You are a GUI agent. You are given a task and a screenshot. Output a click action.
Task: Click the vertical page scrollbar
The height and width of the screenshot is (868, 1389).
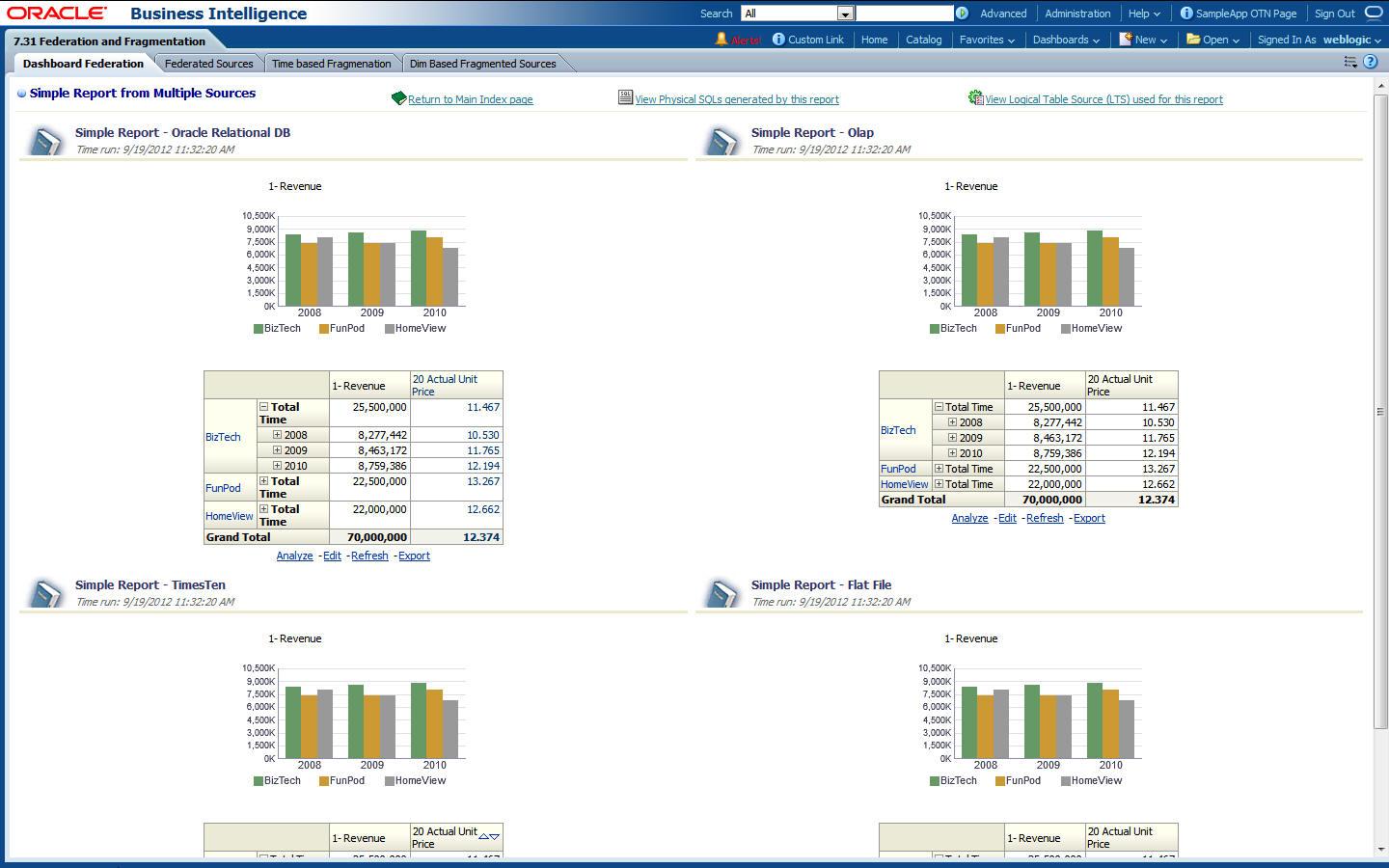[1381, 411]
